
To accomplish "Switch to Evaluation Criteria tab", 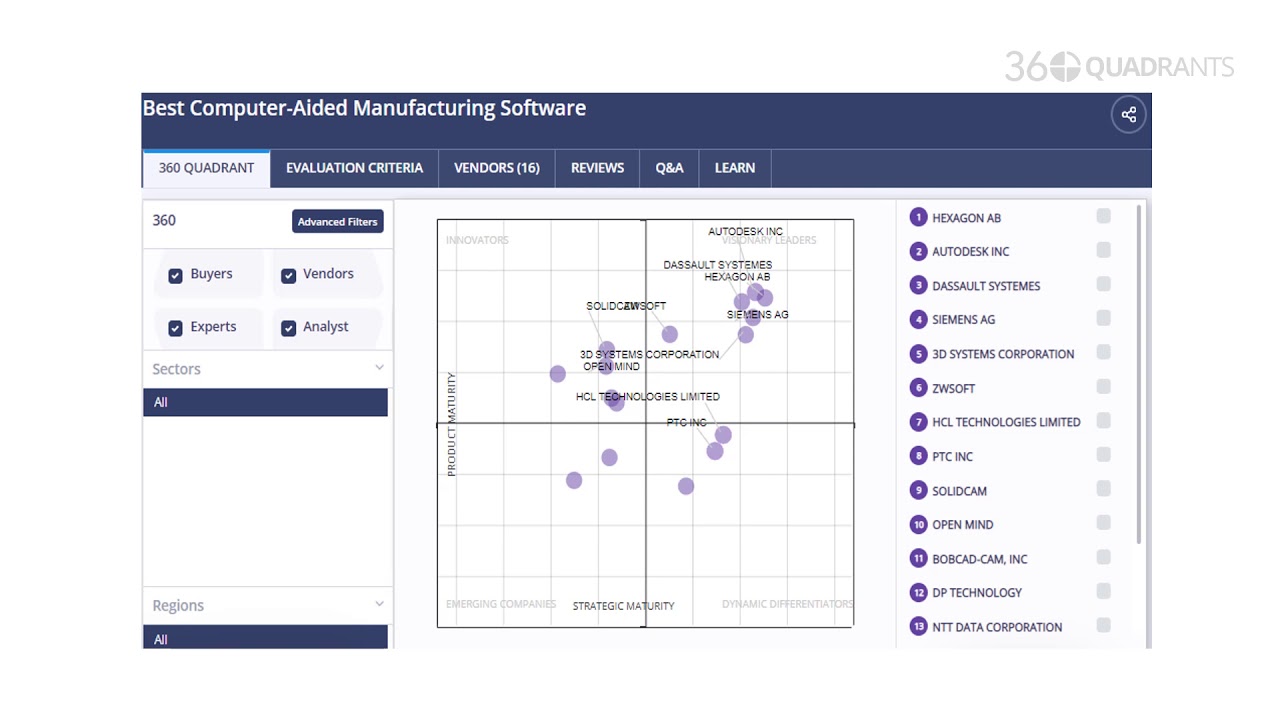I will click(354, 168).
